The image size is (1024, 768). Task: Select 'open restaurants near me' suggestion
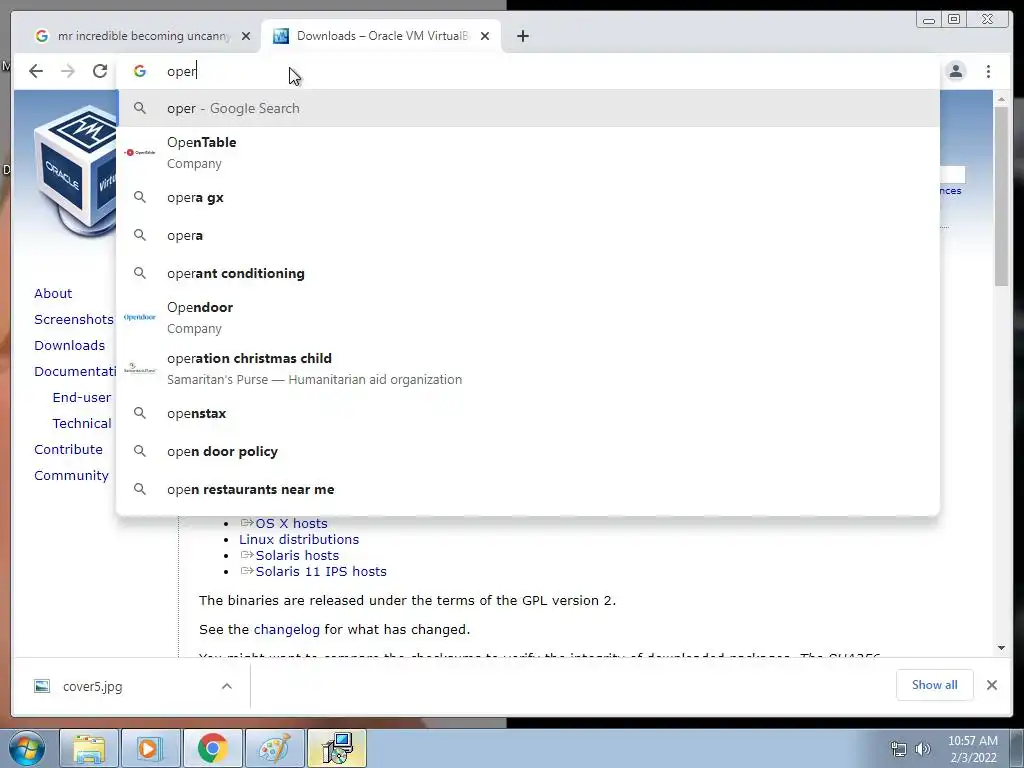coord(529,489)
